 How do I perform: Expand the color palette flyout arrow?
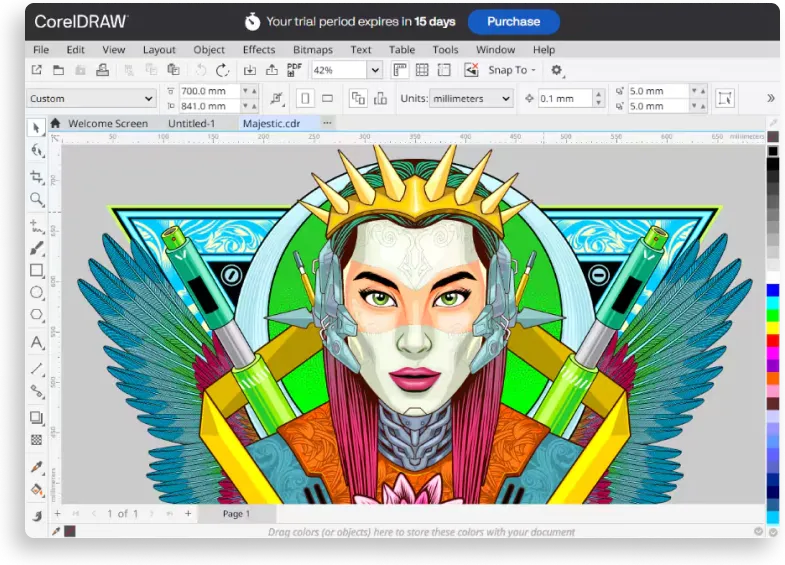772,532
